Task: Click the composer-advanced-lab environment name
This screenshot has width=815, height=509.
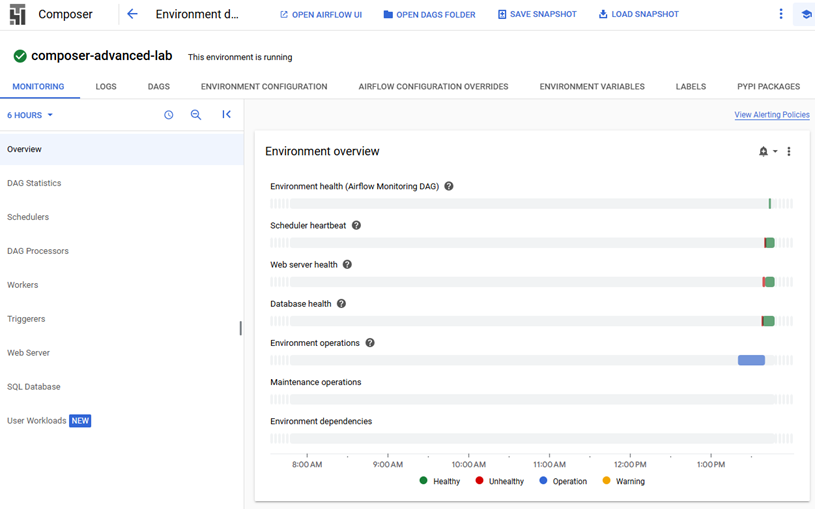Action: click(x=102, y=56)
